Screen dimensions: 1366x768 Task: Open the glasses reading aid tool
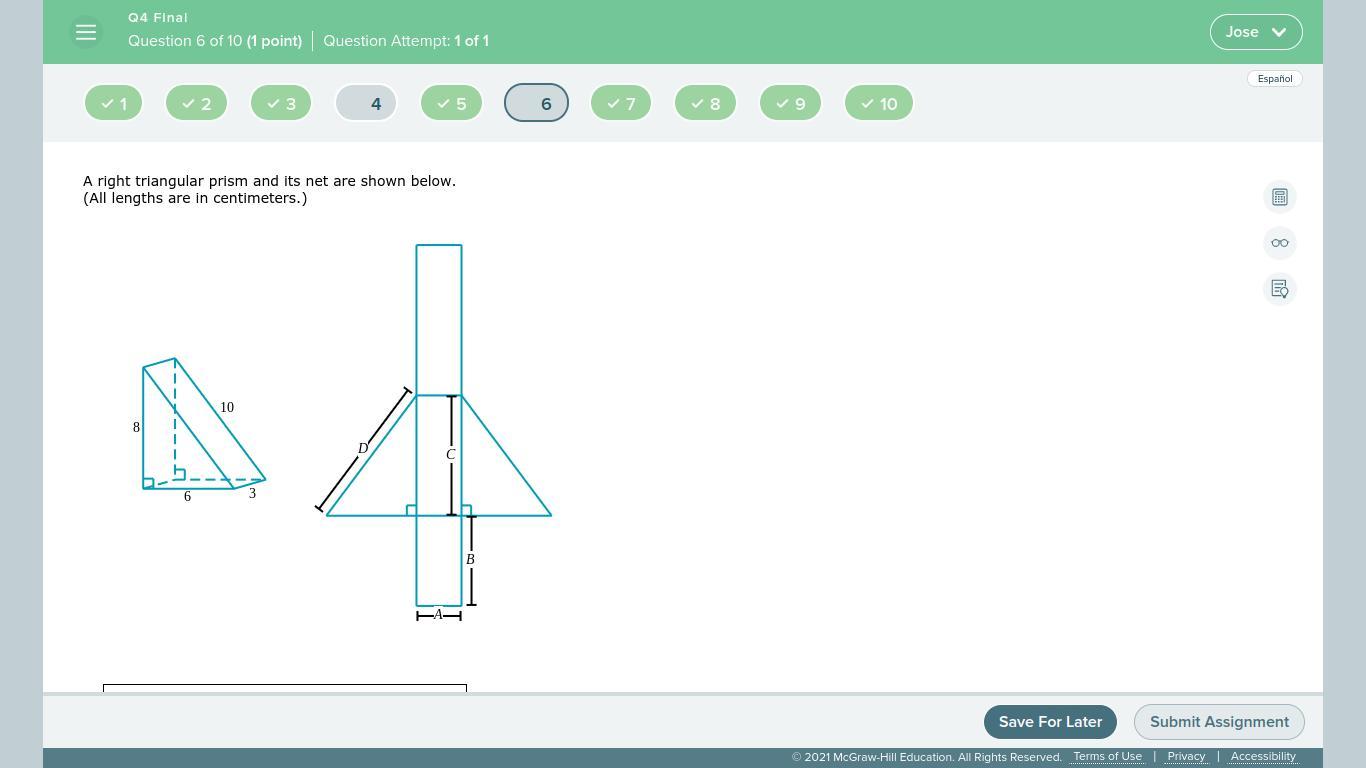pos(1280,243)
